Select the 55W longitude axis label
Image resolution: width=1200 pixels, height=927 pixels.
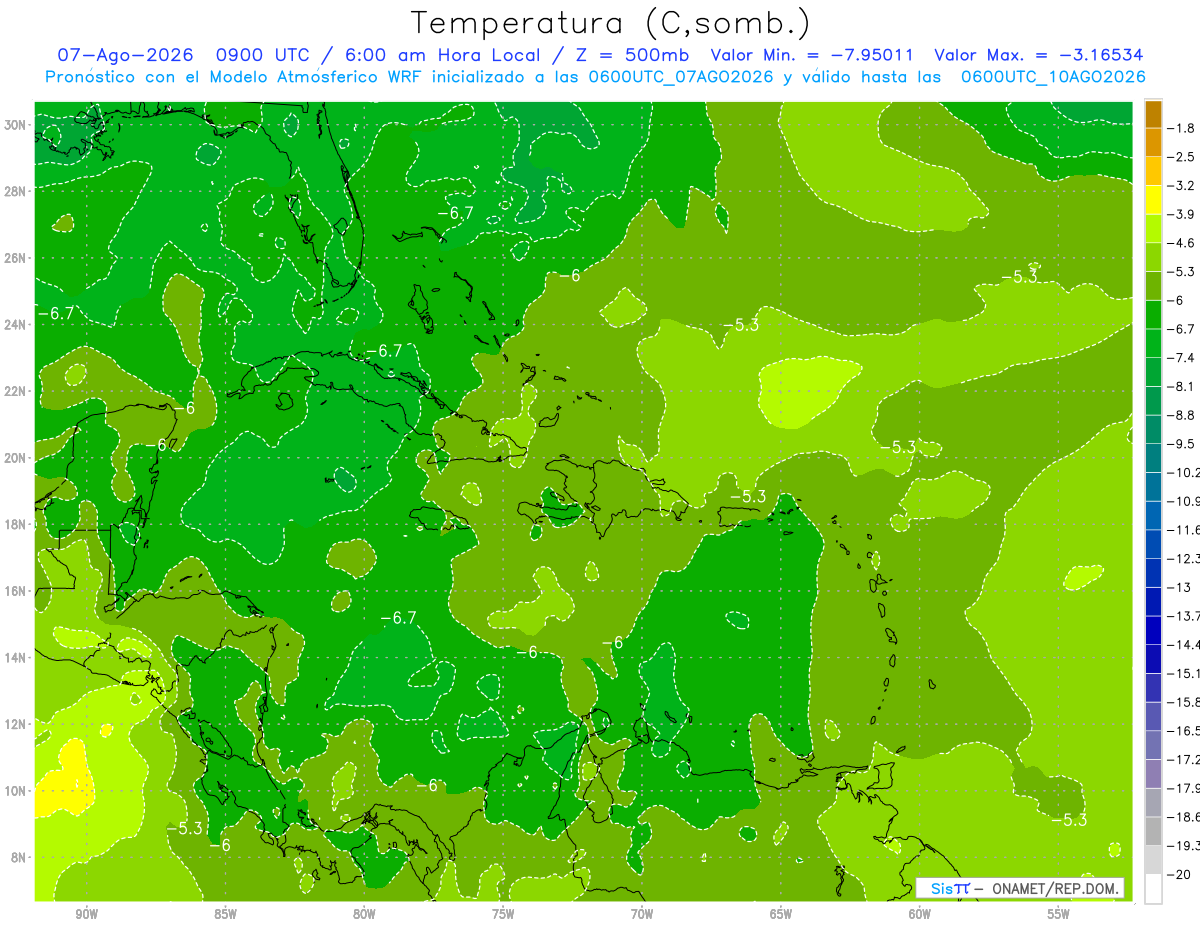[1059, 914]
